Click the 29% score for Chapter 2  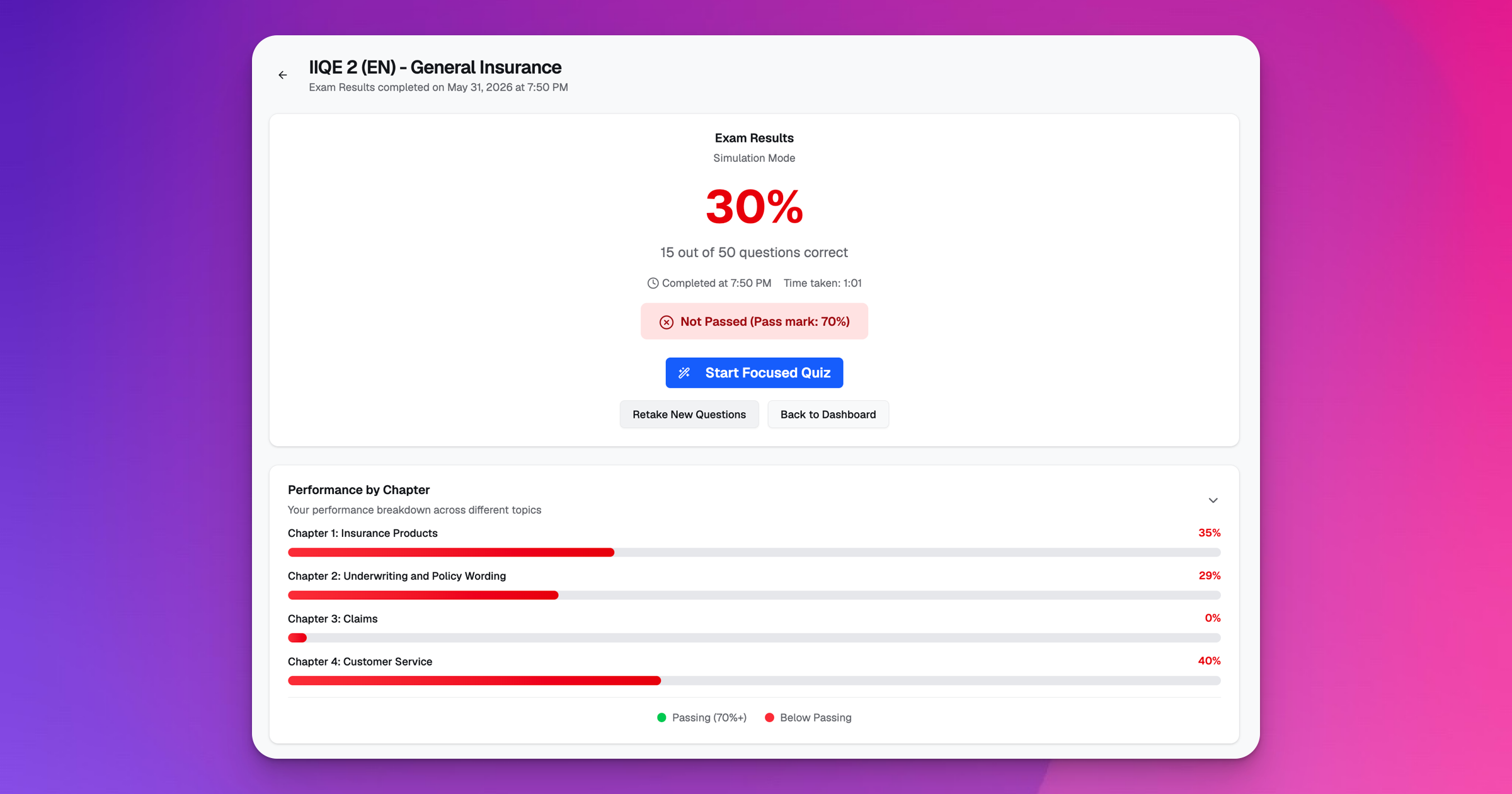1209,576
